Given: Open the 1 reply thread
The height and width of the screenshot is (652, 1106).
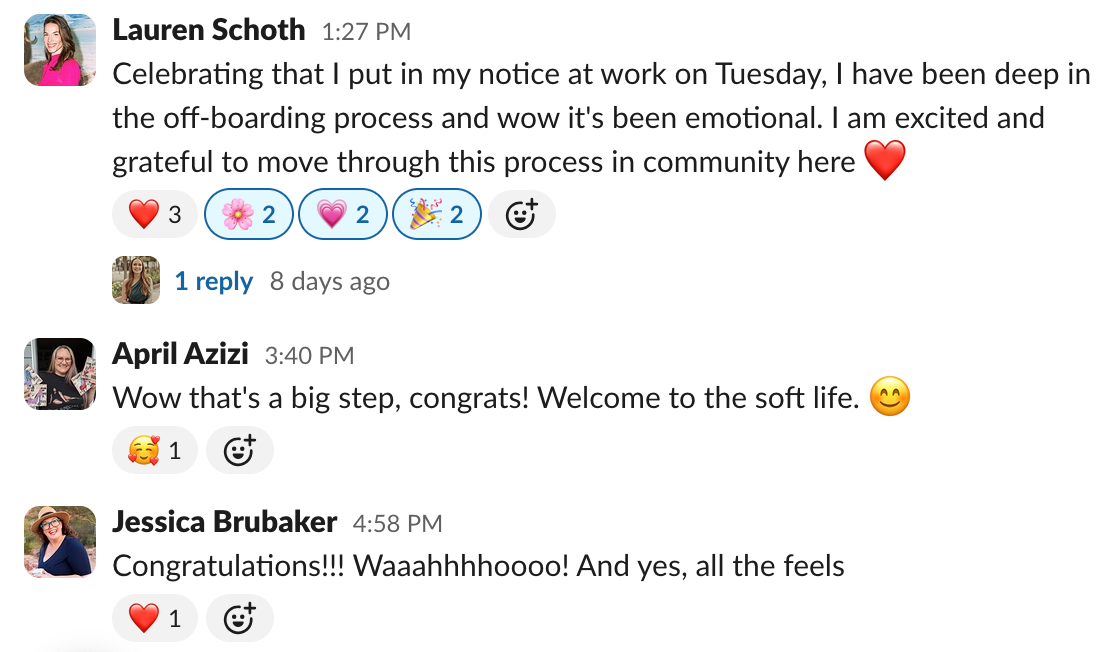Looking at the screenshot, I should 213,282.
